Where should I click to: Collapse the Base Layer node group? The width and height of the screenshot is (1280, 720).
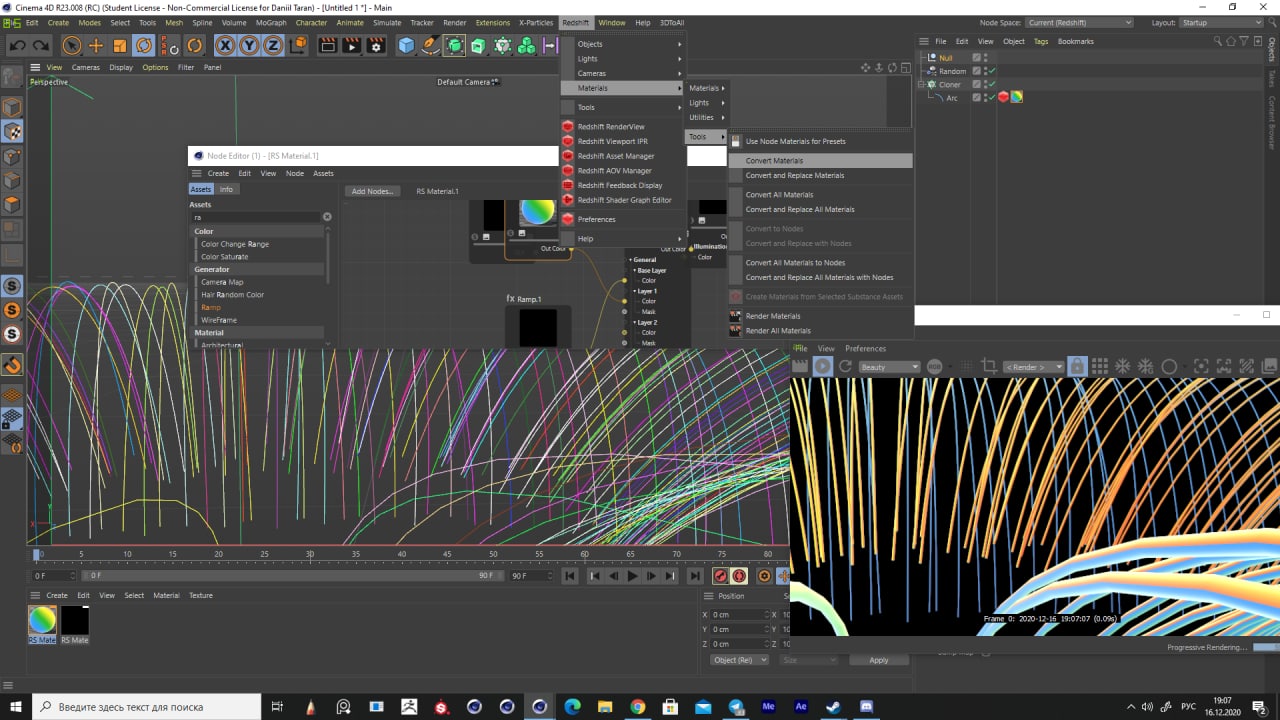point(633,270)
